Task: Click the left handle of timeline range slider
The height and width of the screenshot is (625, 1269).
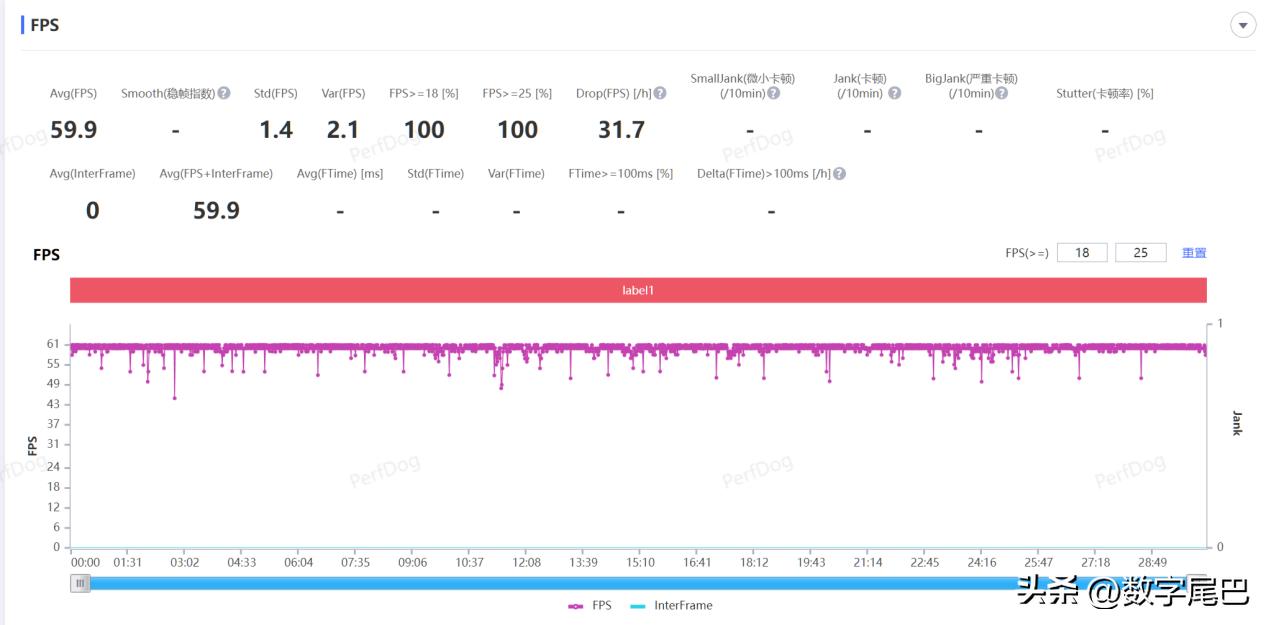Action: 80,583
